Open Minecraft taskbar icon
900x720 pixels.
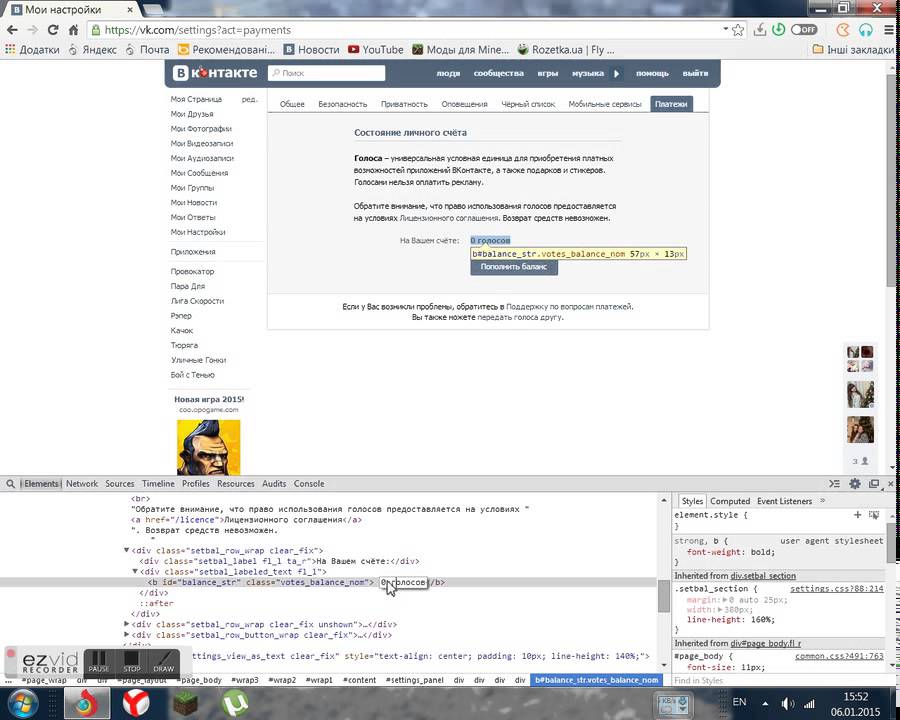point(185,704)
